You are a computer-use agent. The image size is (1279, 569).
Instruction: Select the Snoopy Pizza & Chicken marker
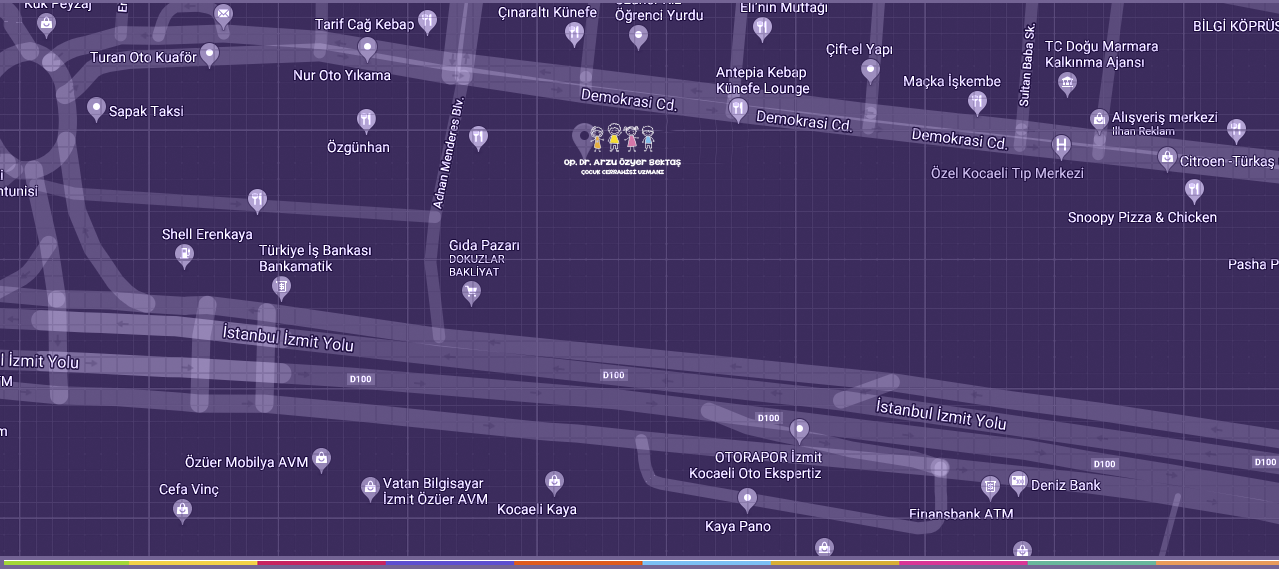(x=1194, y=190)
